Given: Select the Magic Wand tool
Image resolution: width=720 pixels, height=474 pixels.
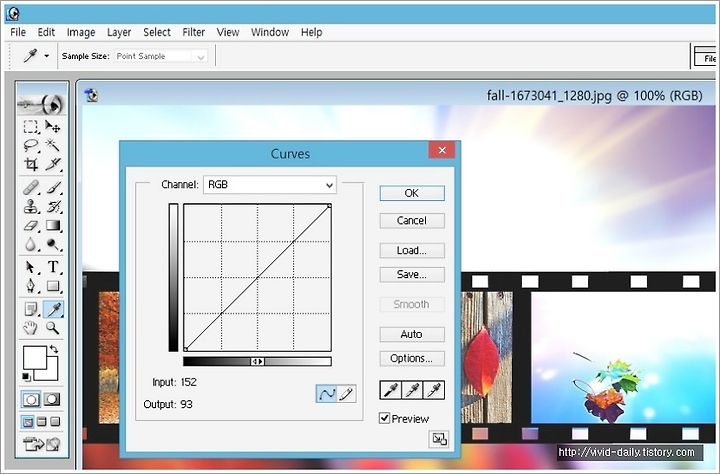Looking at the screenshot, I should (x=52, y=145).
